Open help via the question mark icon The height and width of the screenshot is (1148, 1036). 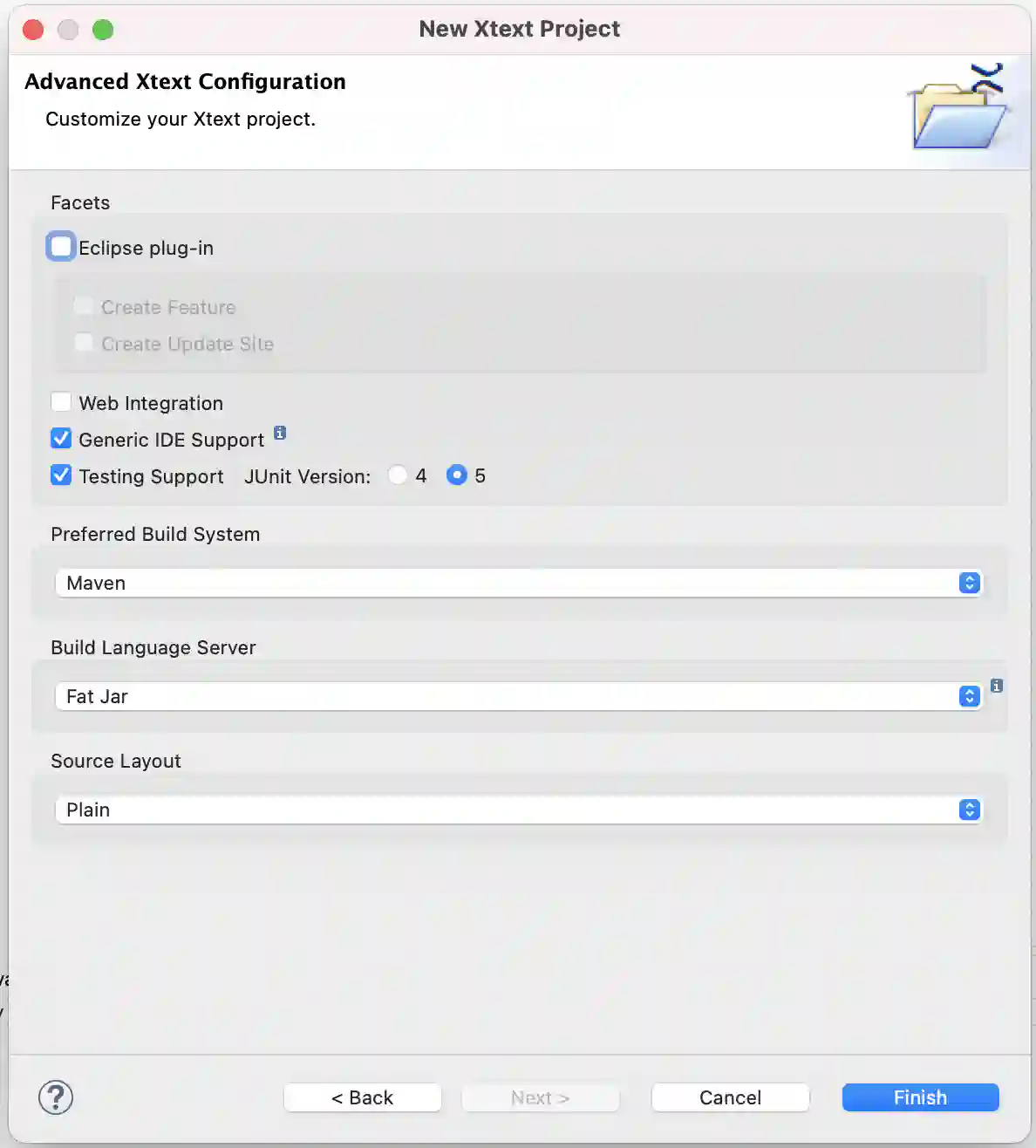tap(56, 1097)
